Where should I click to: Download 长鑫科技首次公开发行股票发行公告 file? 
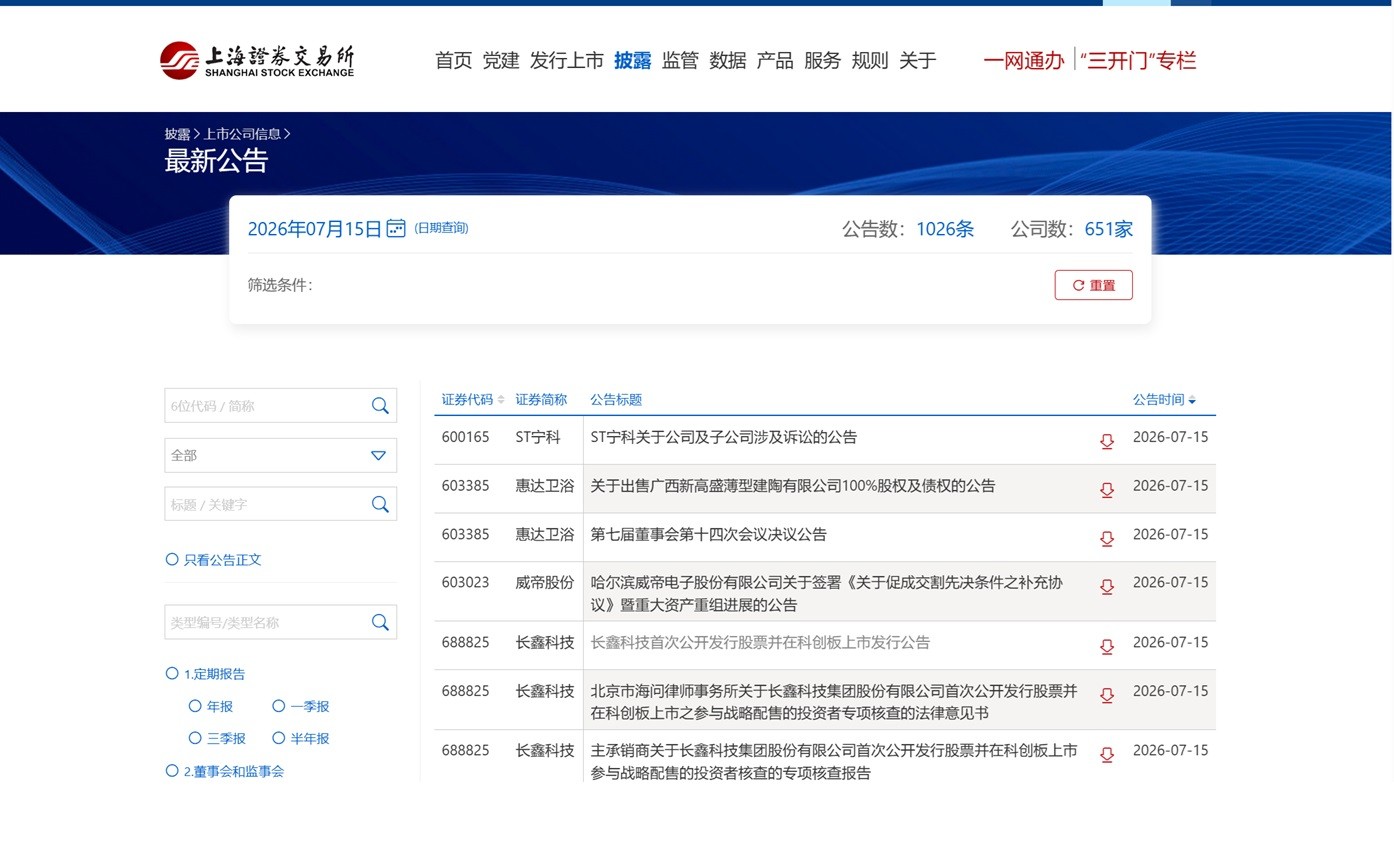(1107, 646)
